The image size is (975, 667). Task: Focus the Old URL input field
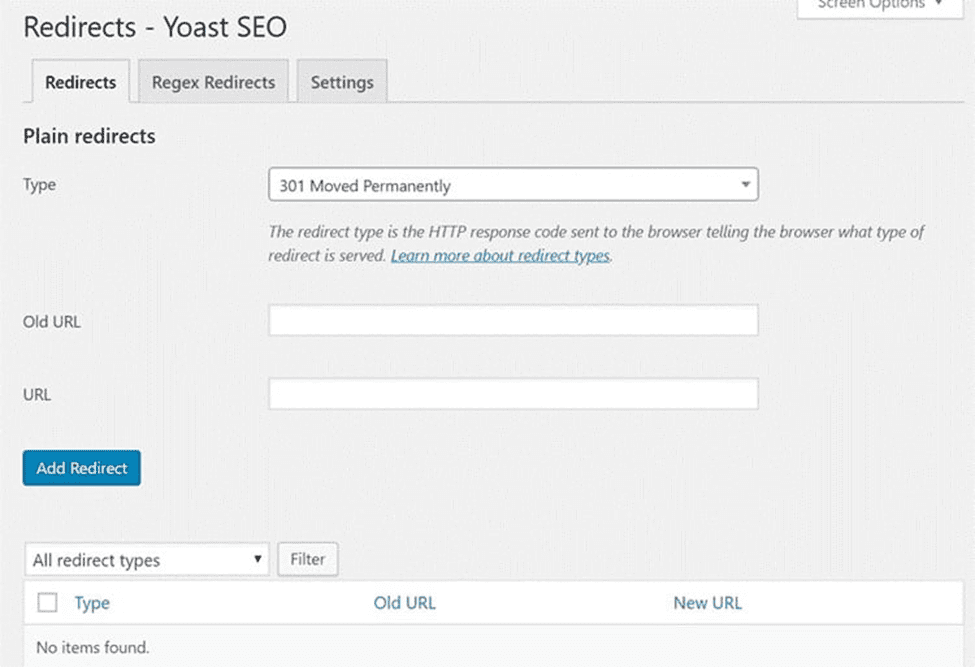point(513,320)
